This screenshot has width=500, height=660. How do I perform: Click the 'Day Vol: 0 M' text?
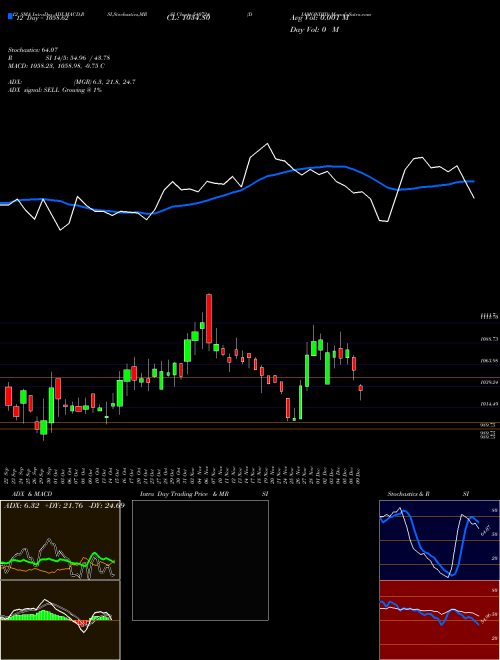pos(314,30)
